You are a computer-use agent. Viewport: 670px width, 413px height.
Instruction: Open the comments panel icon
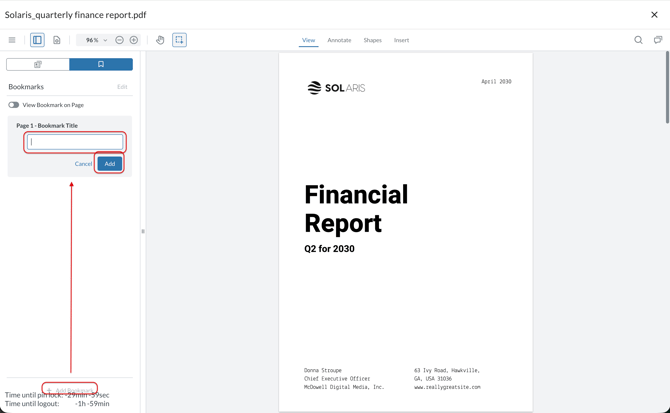click(657, 40)
